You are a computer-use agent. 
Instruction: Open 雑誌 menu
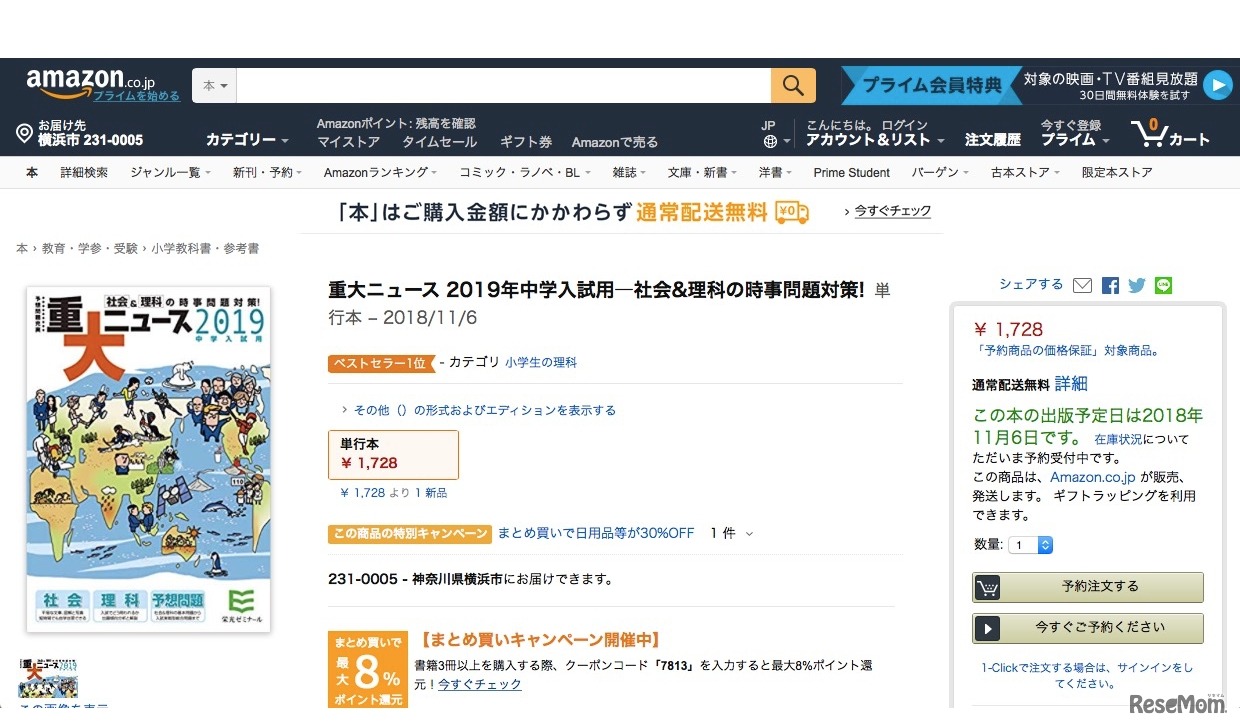[629, 173]
